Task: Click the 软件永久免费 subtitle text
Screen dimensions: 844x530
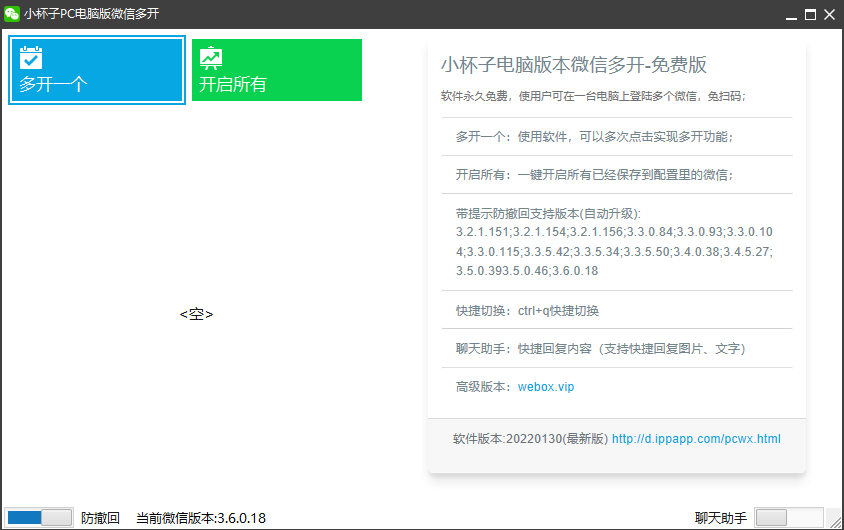Action: [x=593, y=96]
